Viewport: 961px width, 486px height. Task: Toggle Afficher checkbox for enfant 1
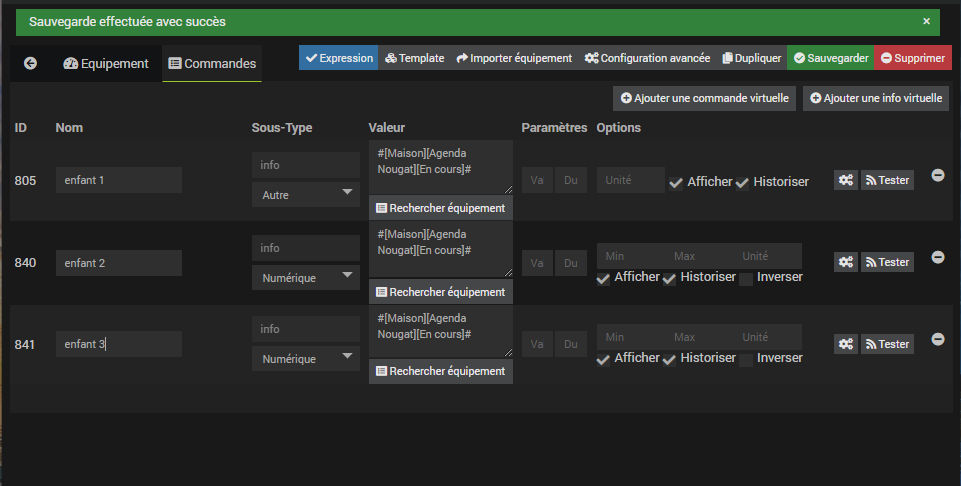point(676,183)
